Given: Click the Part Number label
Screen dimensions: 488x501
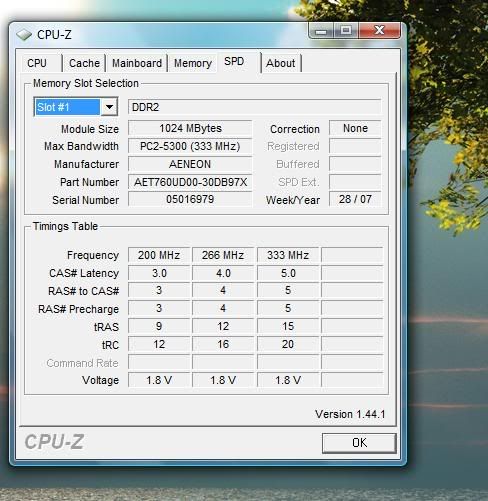Looking at the screenshot, I should pyautogui.click(x=89, y=182).
